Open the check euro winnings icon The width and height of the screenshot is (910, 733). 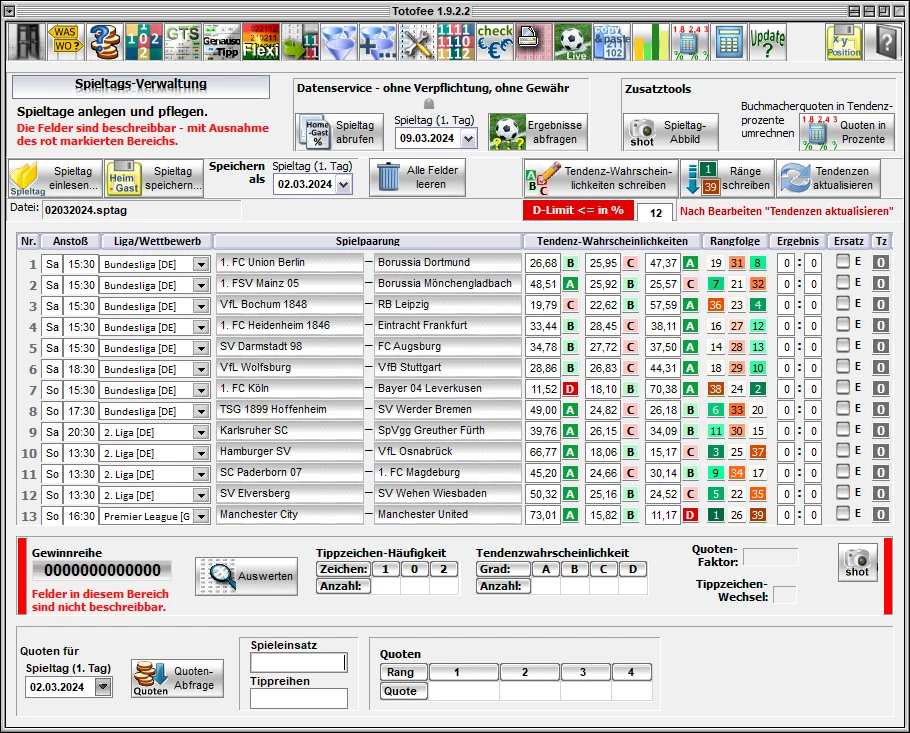[494, 42]
